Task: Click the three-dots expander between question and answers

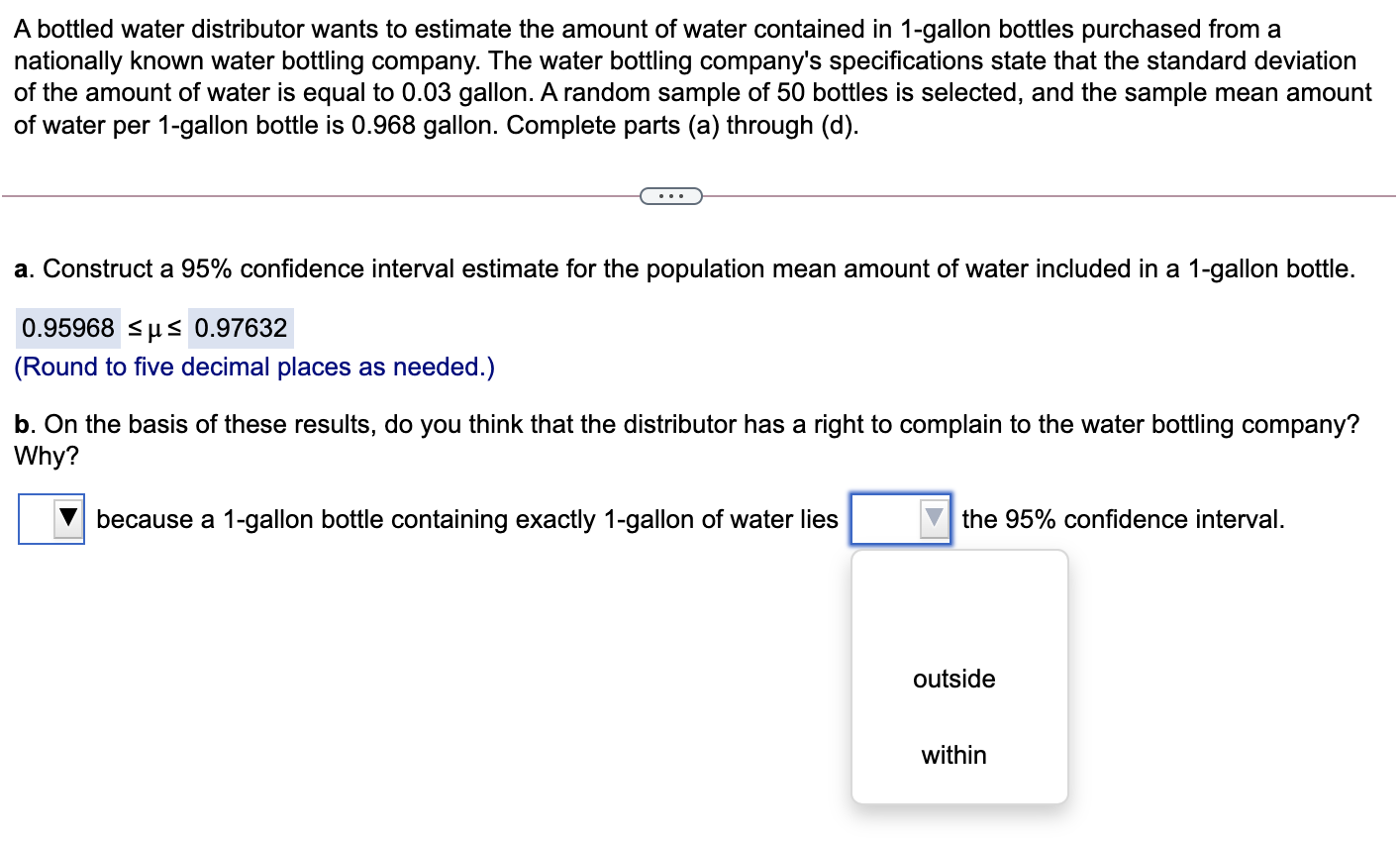Action: coord(672,195)
